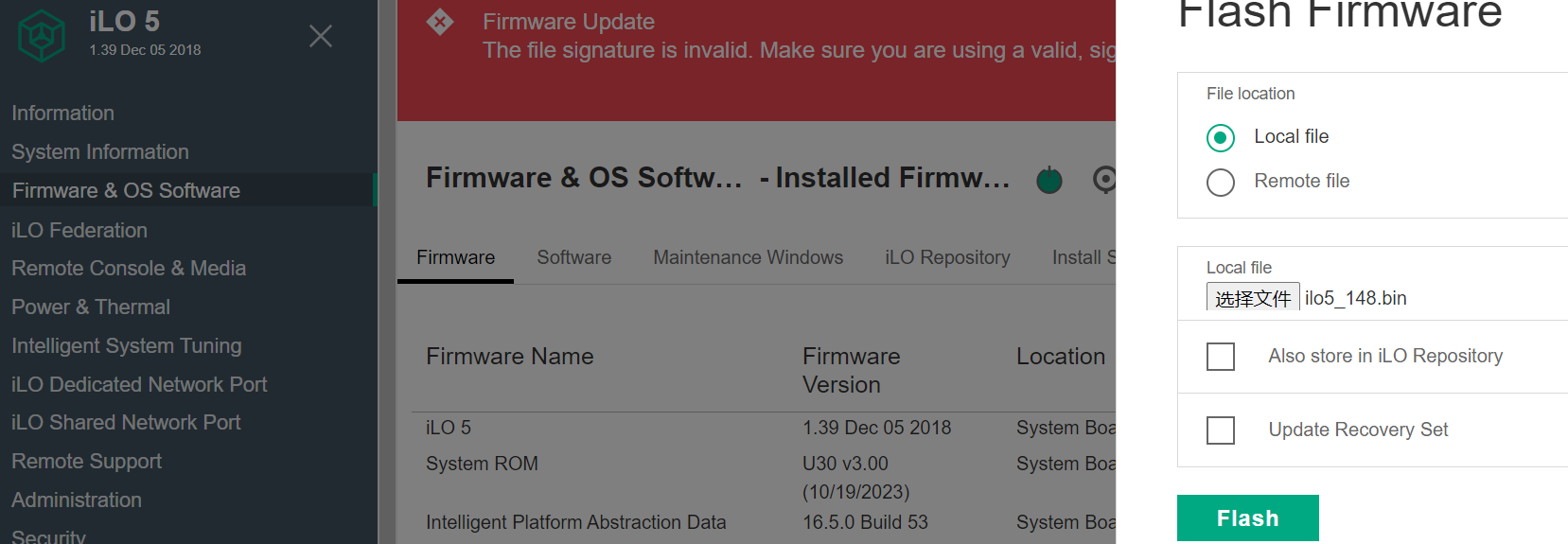The width and height of the screenshot is (1568, 544).
Task: Open the Maintenance Windows tab
Action: (x=748, y=257)
